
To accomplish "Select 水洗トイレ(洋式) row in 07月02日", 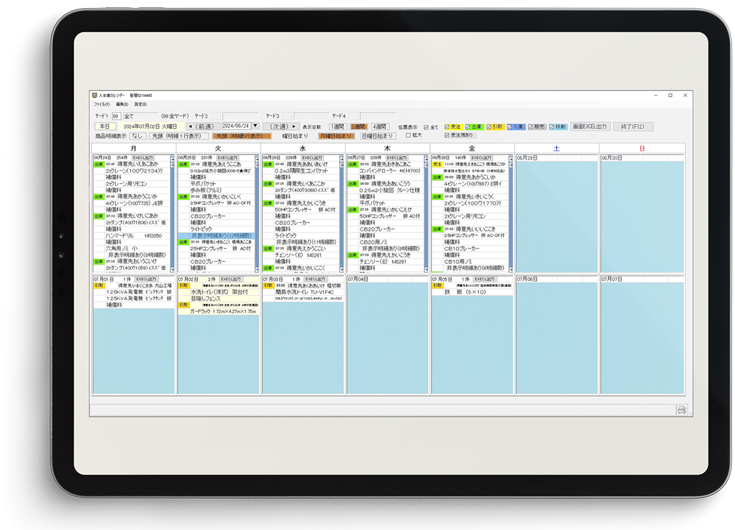I will click(218, 292).
